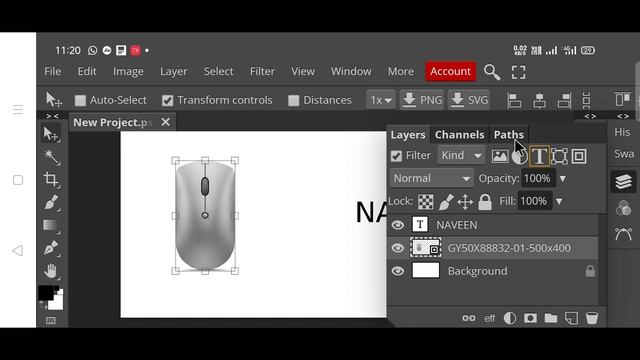
Task: Select the Brush tool
Action: pos(51,202)
